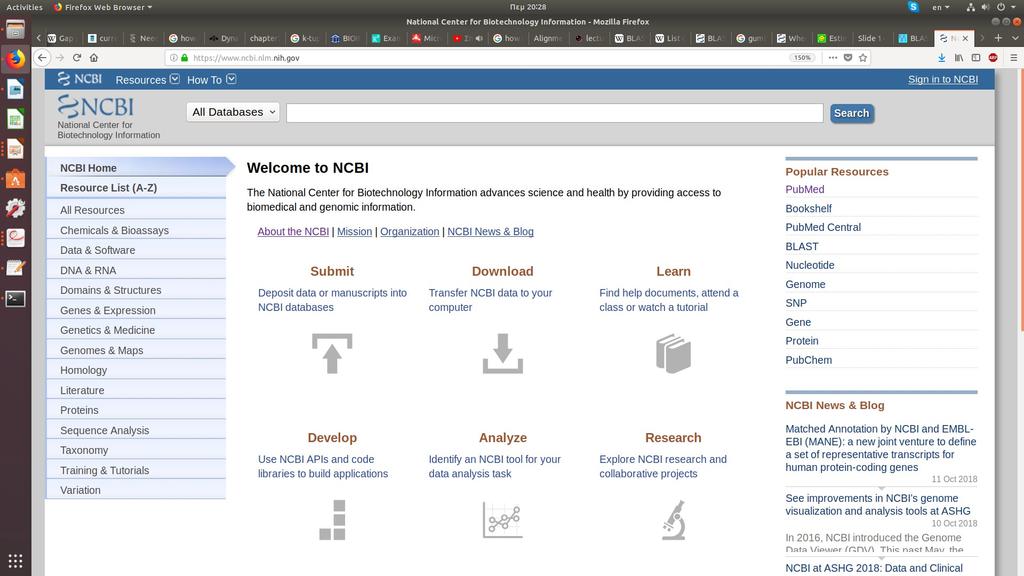Click the Adblock Plus extension icon
Image resolution: width=1024 pixels, height=576 pixels.
tap(993, 57)
